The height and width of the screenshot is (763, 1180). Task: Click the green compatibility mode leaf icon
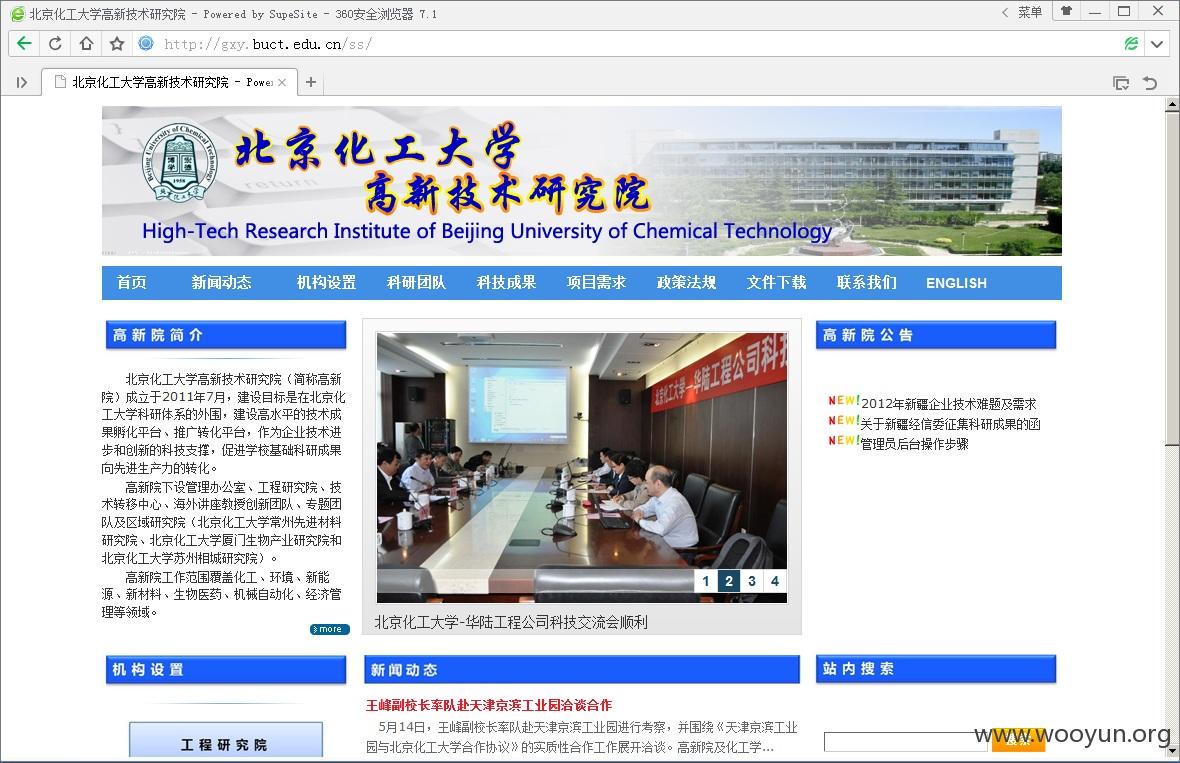(x=1131, y=44)
